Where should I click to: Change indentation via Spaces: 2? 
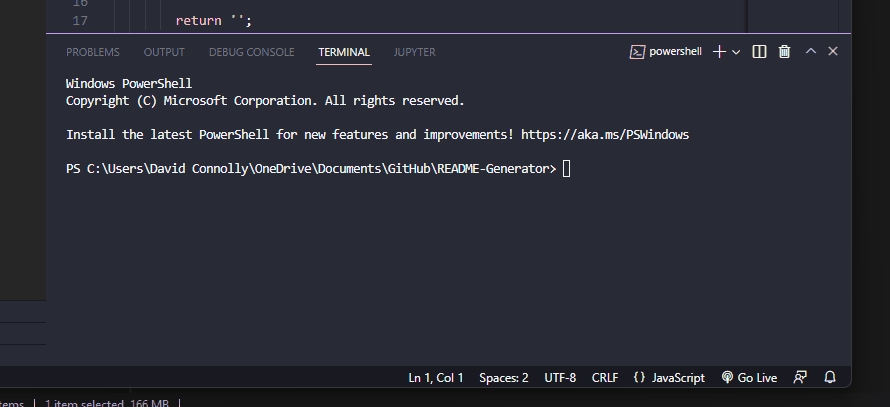pyautogui.click(x=503, y=377)
